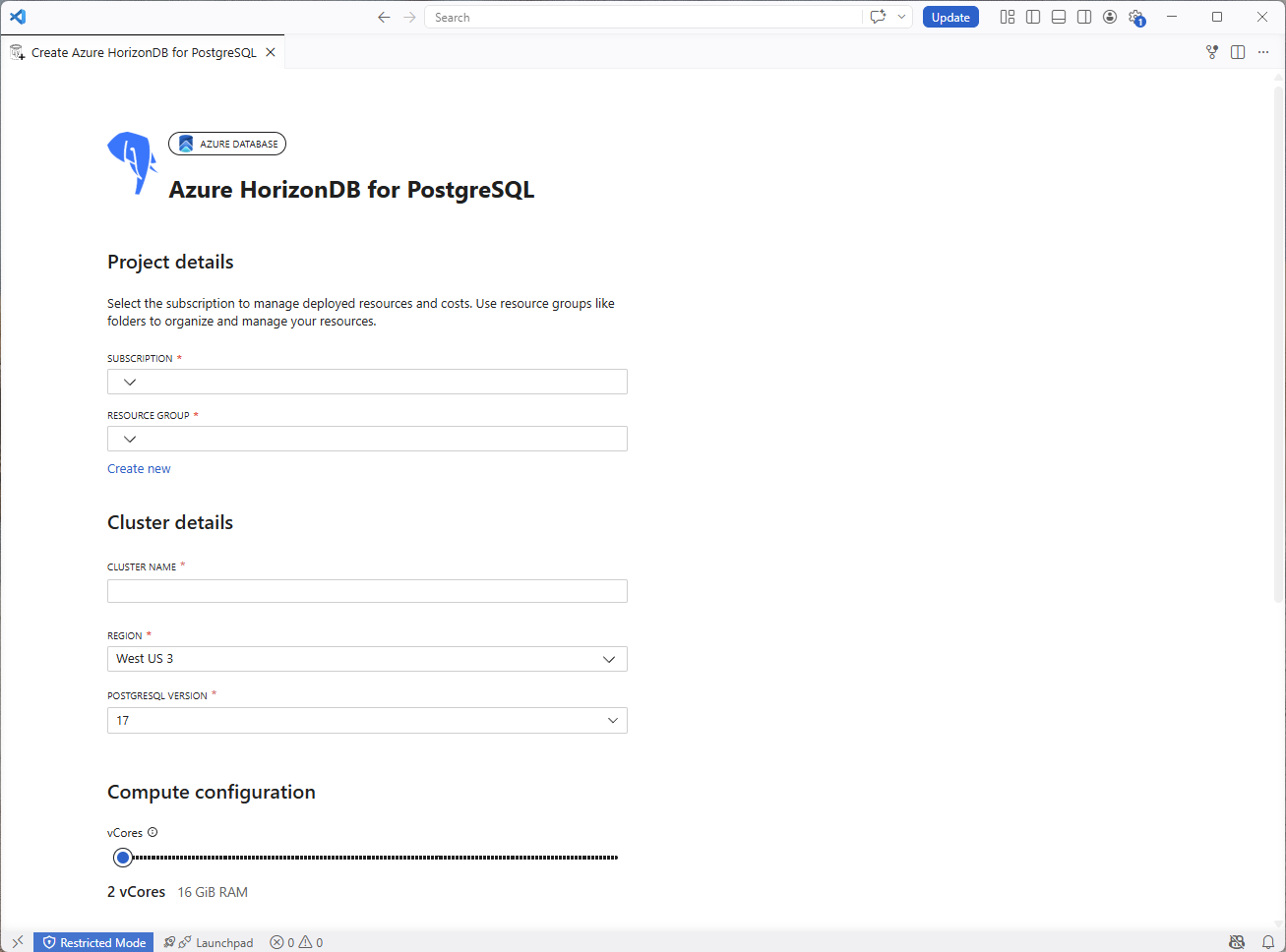Expand the chat options chevron
Image resolution: width=1286 pixels, height=952 pixels.
(x=901, y=17)
